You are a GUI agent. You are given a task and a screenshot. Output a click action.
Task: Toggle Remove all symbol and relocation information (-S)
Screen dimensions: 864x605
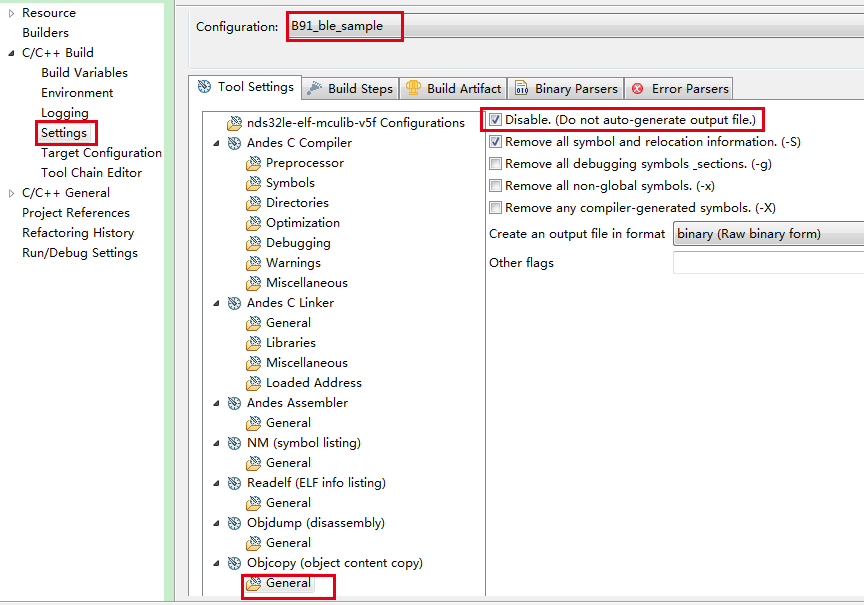[x=495, y=142]
